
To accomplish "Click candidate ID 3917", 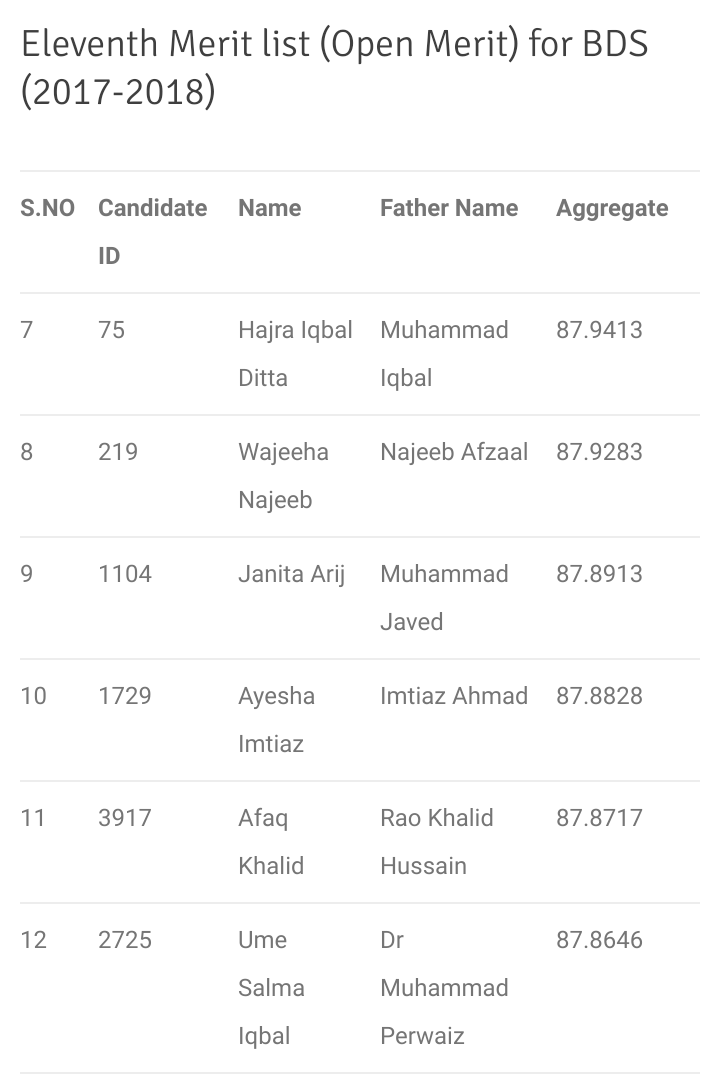I will (125, 818).
